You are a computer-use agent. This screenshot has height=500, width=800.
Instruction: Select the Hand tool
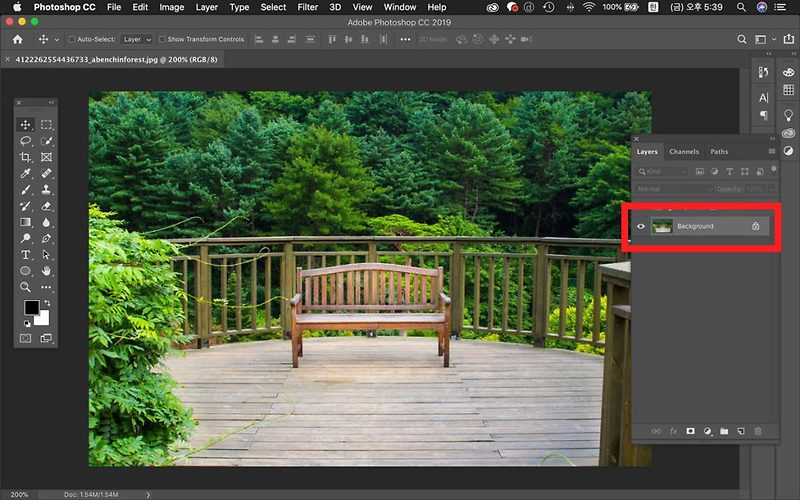tap(46, 271)
